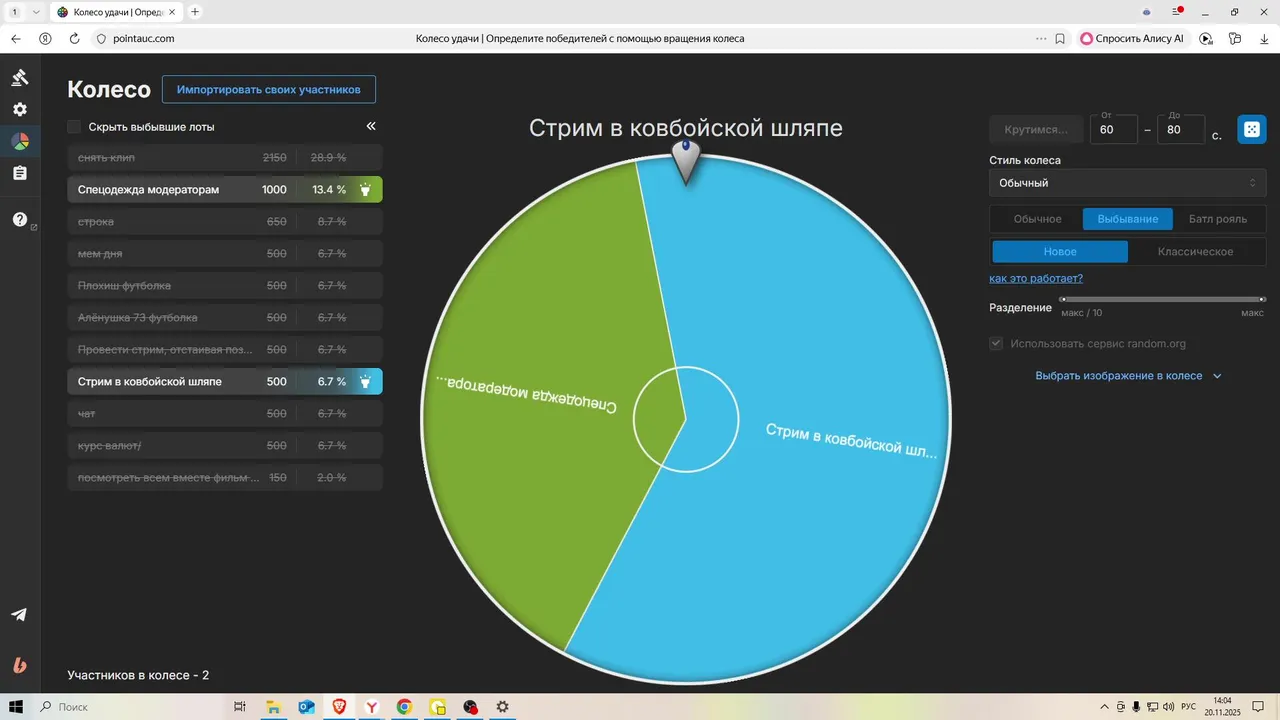Close the Колесо удачи tab

[x=173, y=12]
